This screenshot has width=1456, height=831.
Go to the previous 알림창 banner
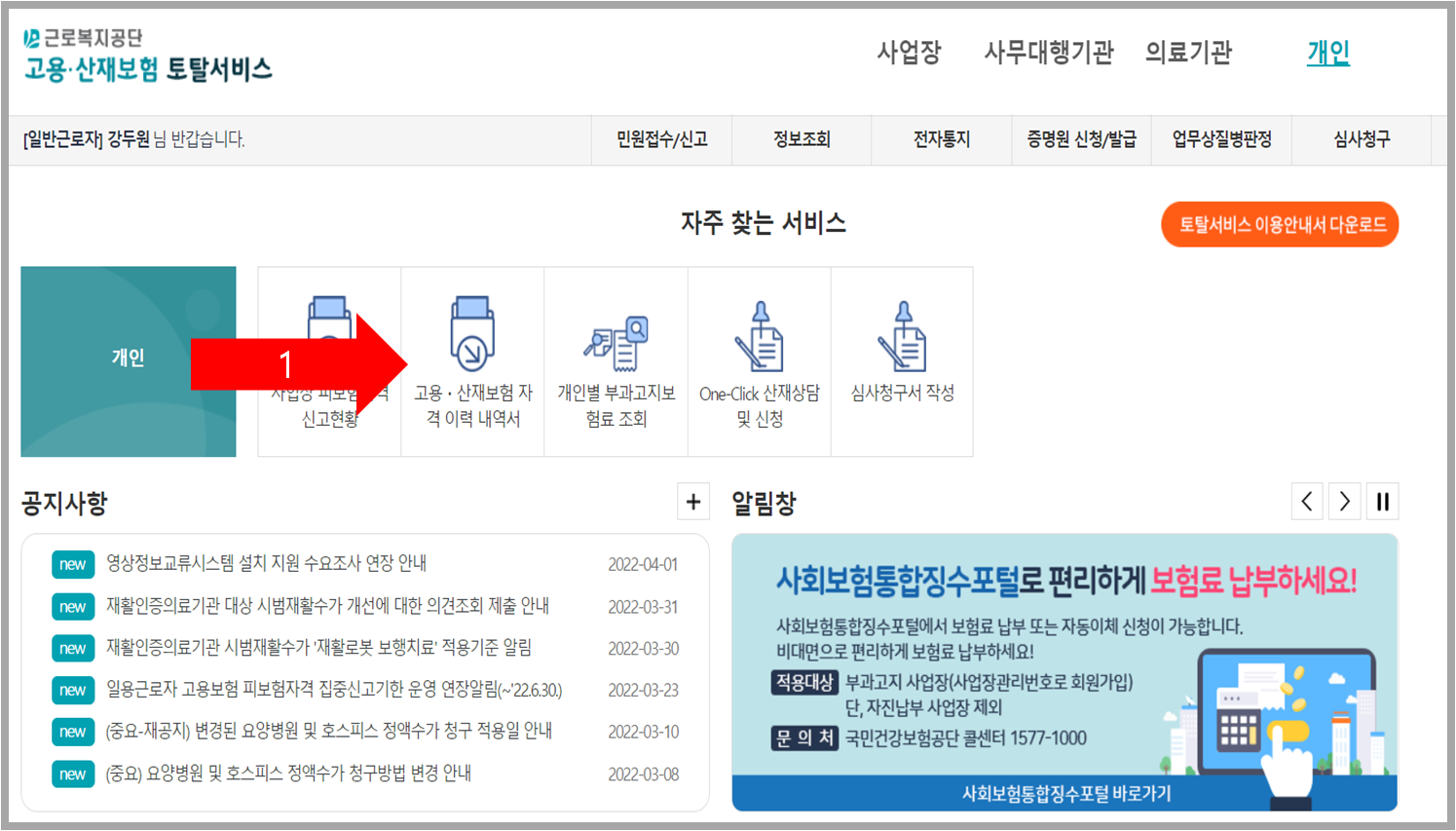pyautogui.click(x=1307, y=501)
